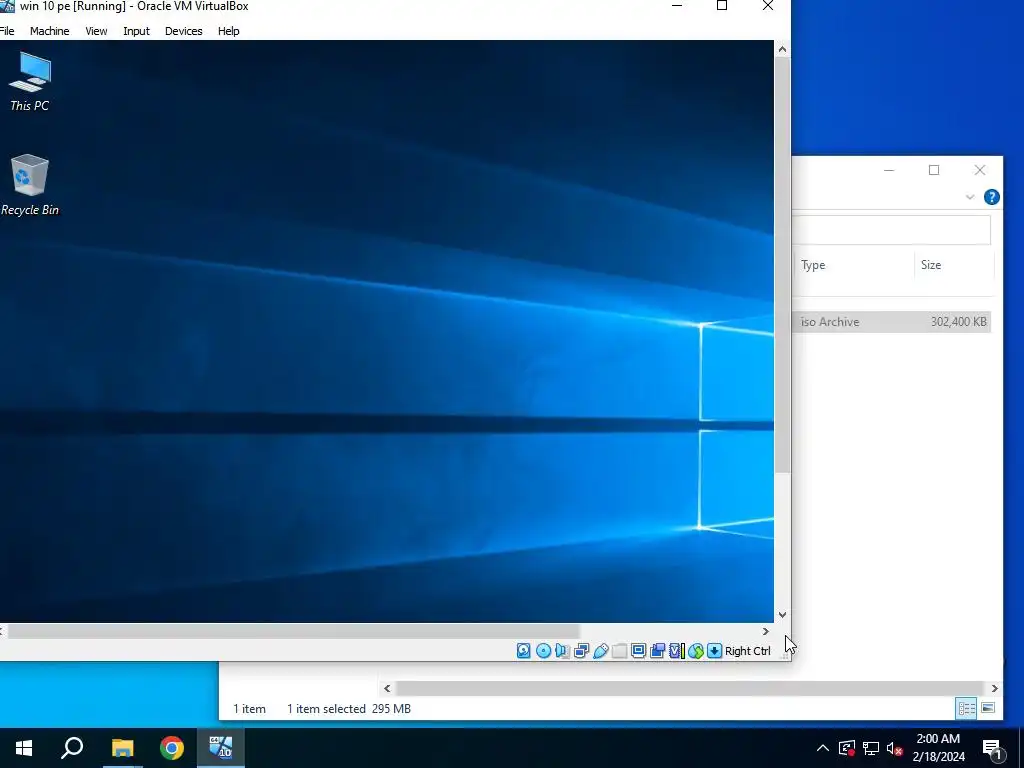Click the File Explorer search box
The height and width of the screenshot is (768, 1024).
[891, 230]
